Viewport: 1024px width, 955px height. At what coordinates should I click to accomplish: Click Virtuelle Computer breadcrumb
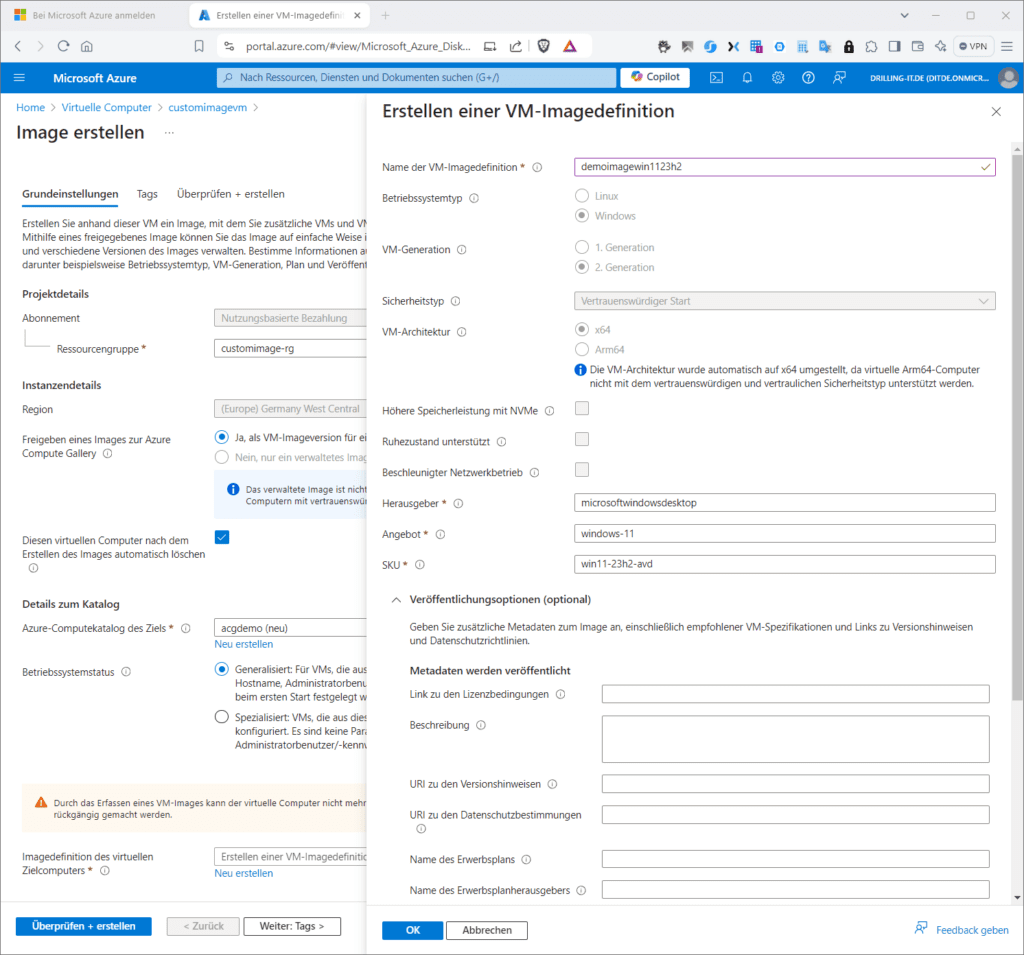click(x=106, y=108)
